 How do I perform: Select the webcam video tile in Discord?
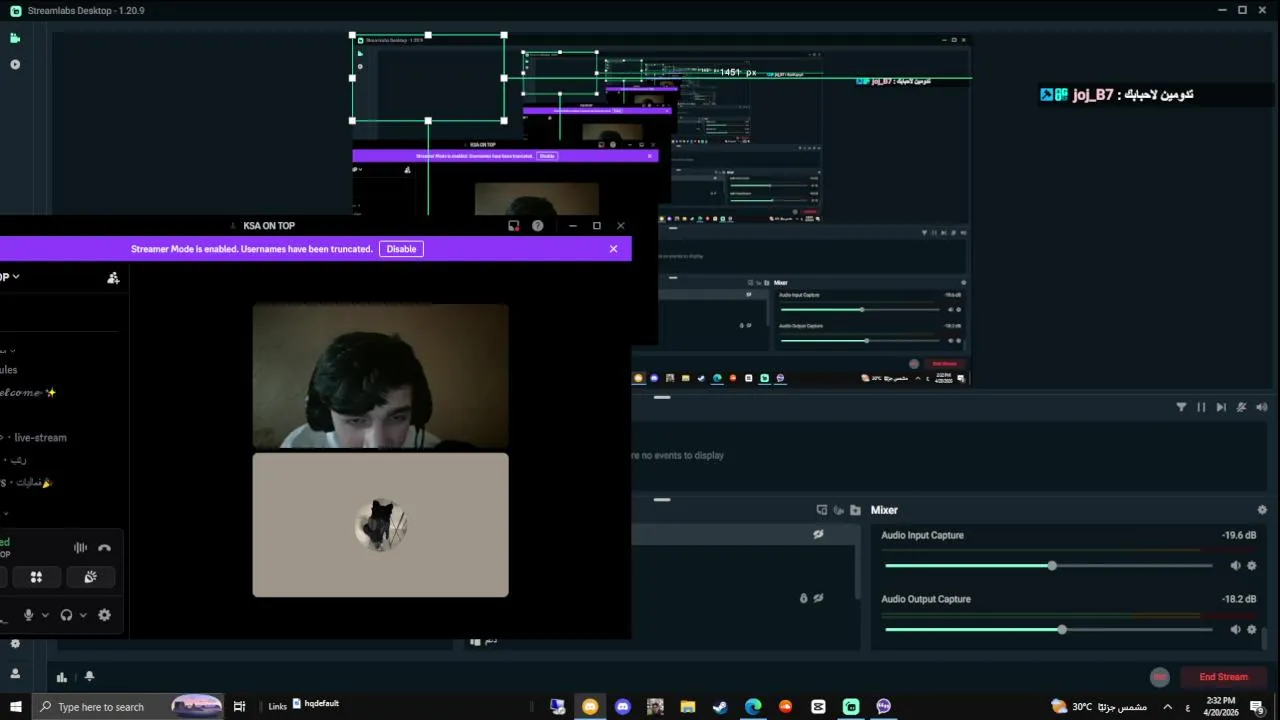[x=380, y=376]
